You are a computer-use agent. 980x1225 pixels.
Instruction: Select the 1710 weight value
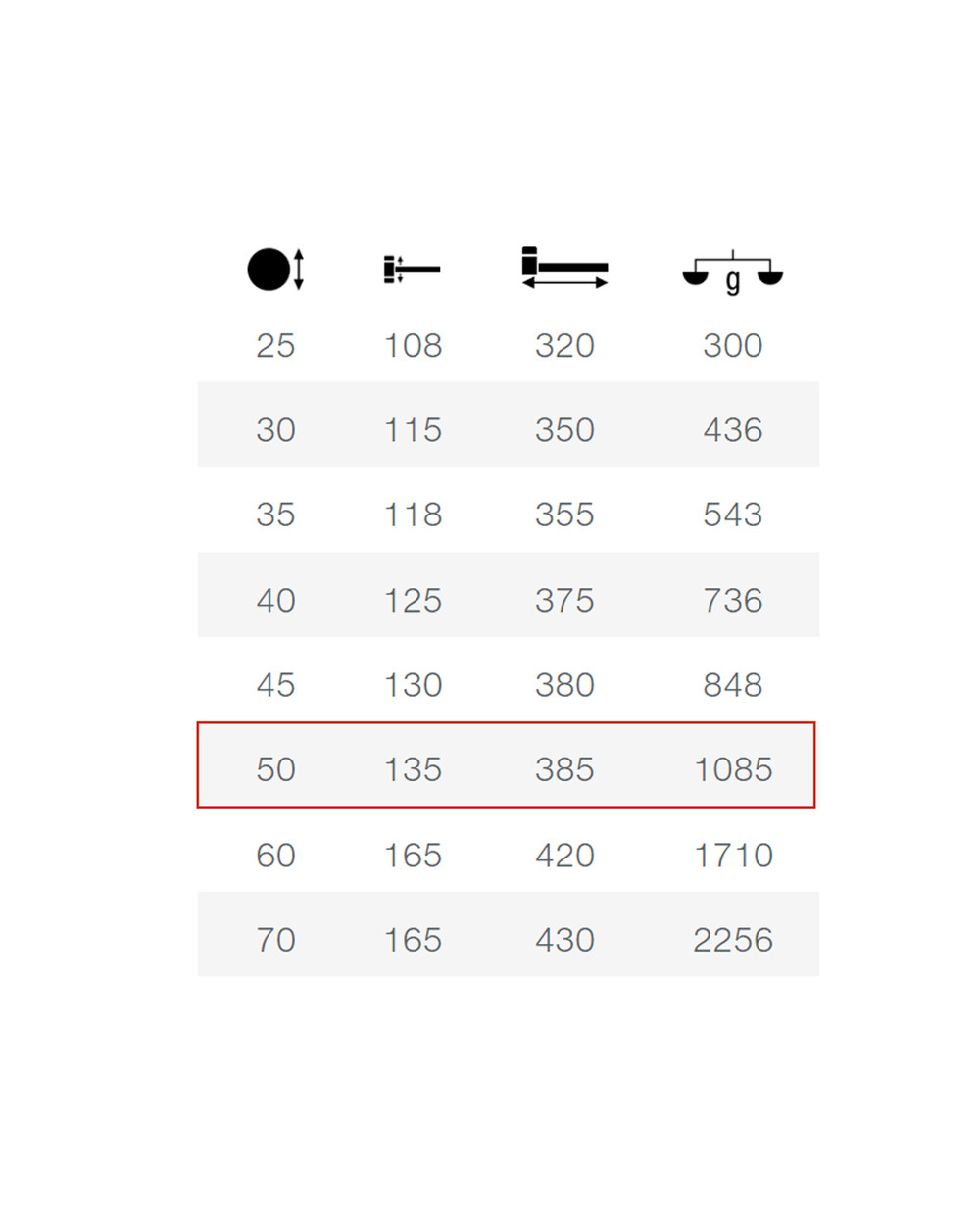[x=733, y=855]
